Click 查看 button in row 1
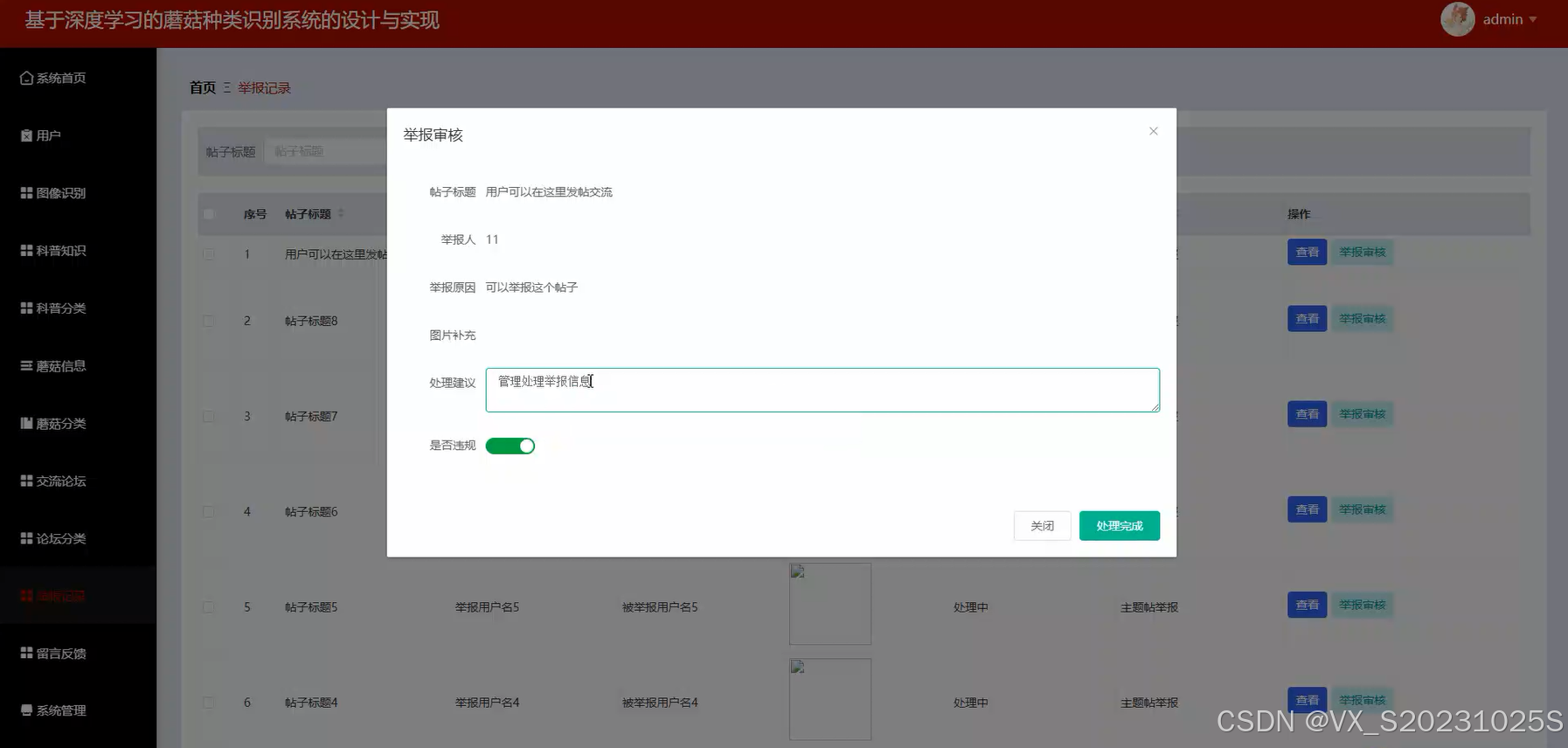 1307,253
